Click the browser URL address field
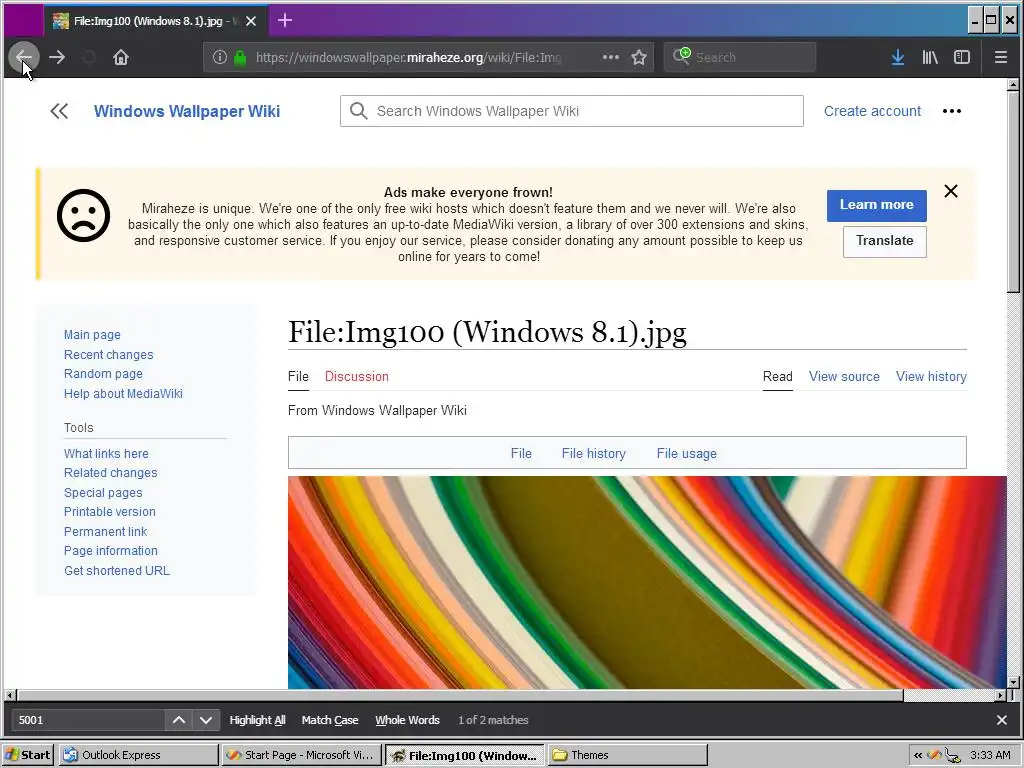This screenshot has height=768, width=1024. point(408,57)
